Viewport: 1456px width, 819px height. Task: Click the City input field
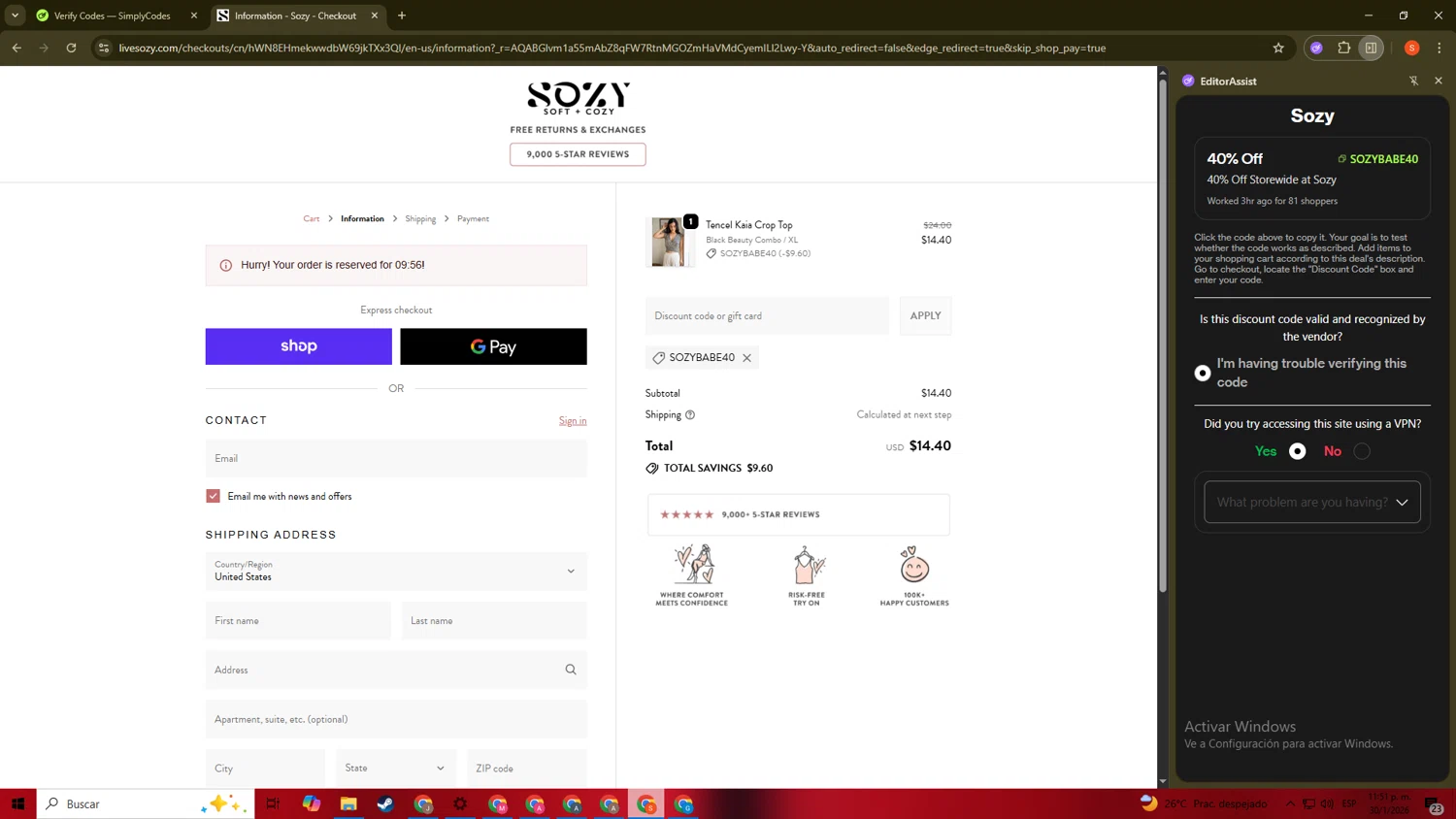click(265, 768)
